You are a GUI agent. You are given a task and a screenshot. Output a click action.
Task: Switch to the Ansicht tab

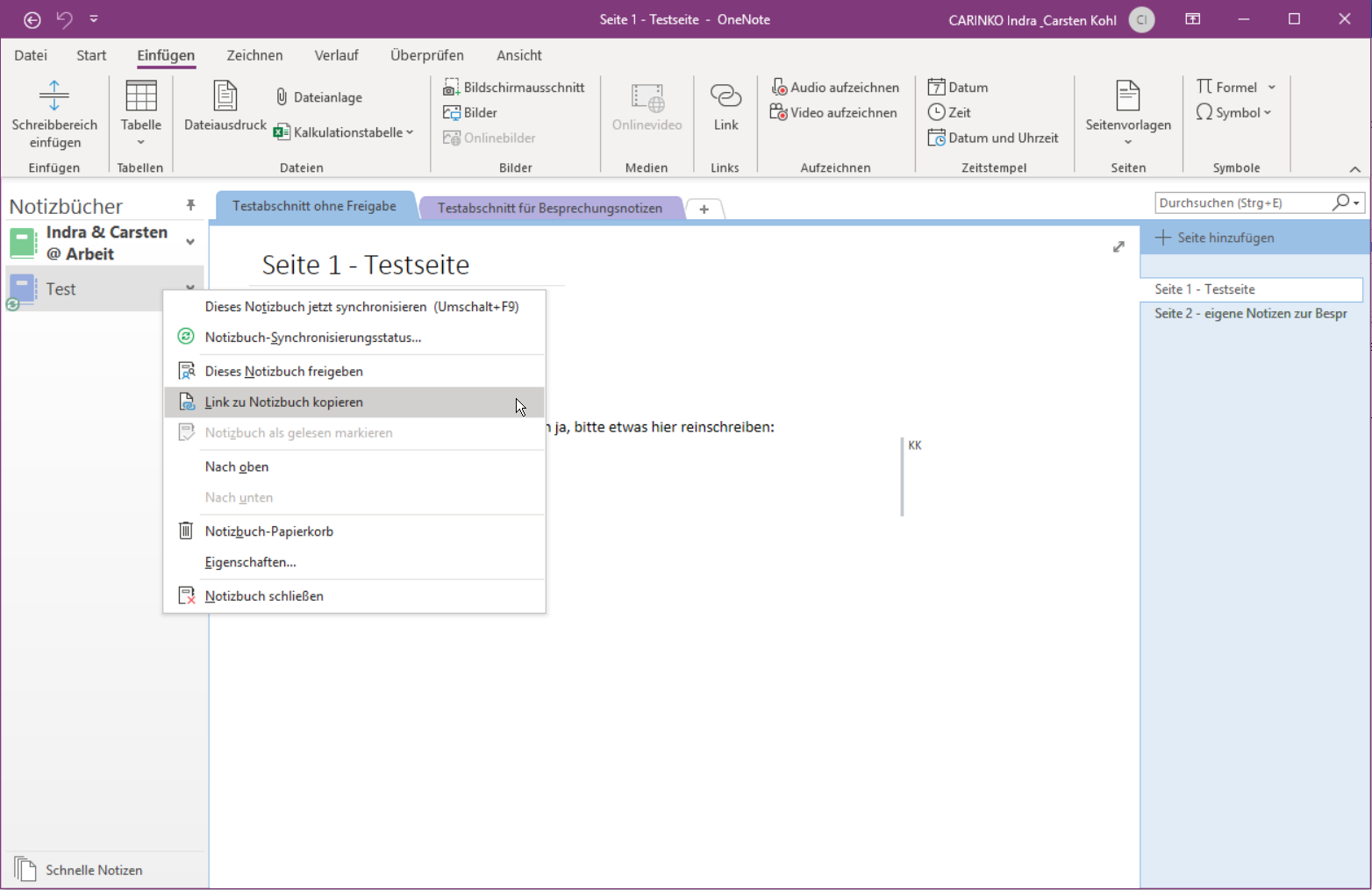[x=519, y=55]
